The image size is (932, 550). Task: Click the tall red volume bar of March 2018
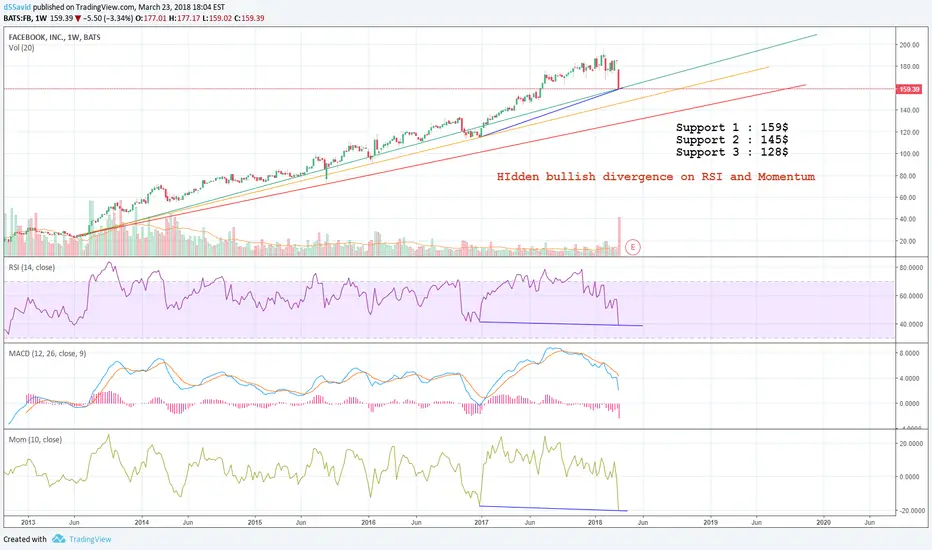(619, 237)
